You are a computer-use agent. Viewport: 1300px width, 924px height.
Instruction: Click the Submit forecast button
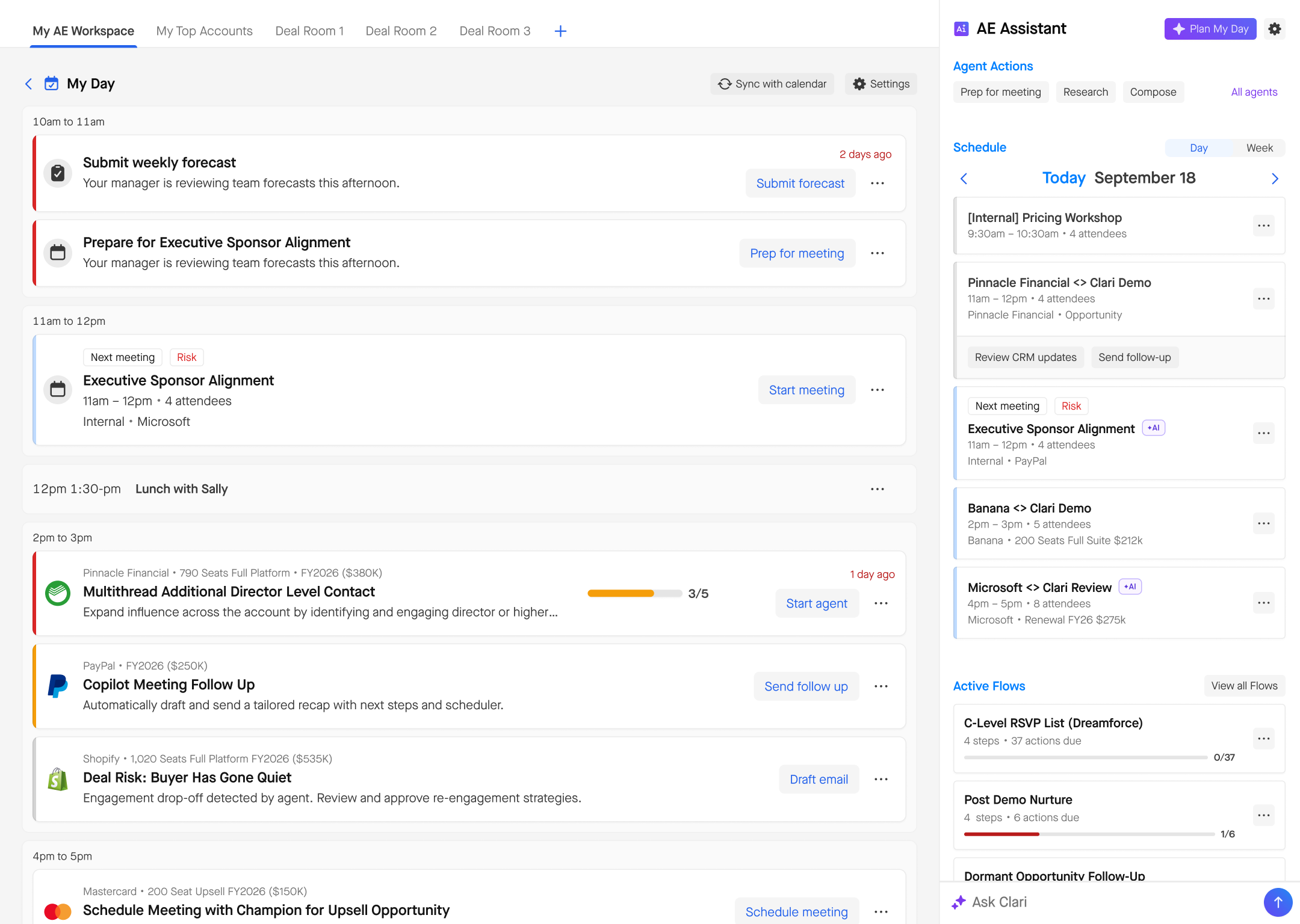[800, 183]
